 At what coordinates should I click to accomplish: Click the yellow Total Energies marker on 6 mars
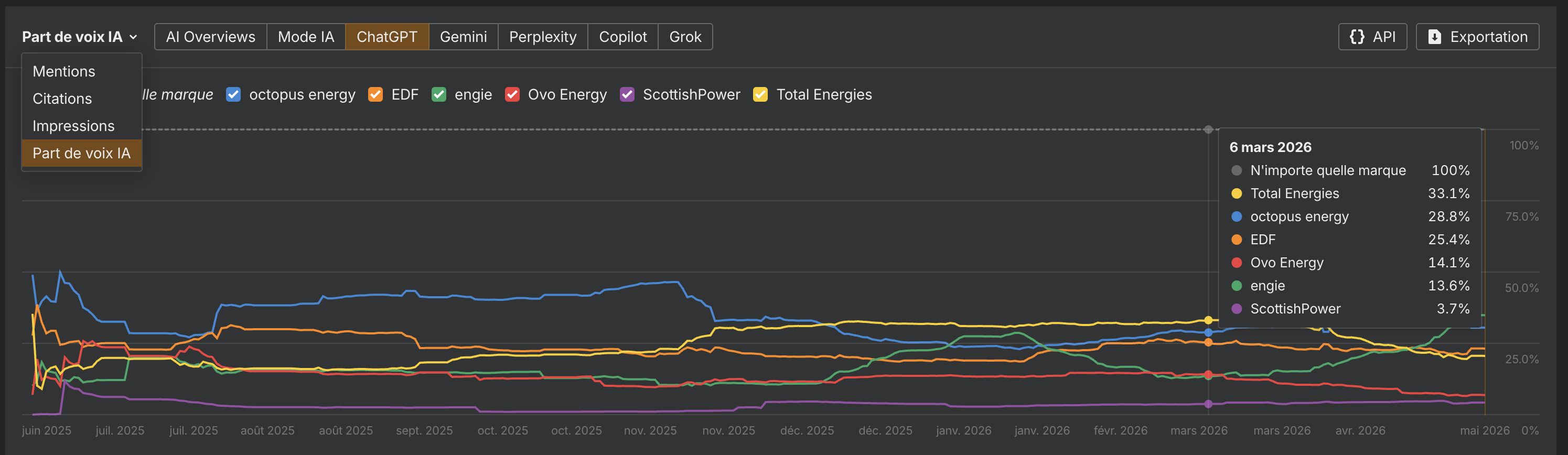click(x=1208, y=320)
